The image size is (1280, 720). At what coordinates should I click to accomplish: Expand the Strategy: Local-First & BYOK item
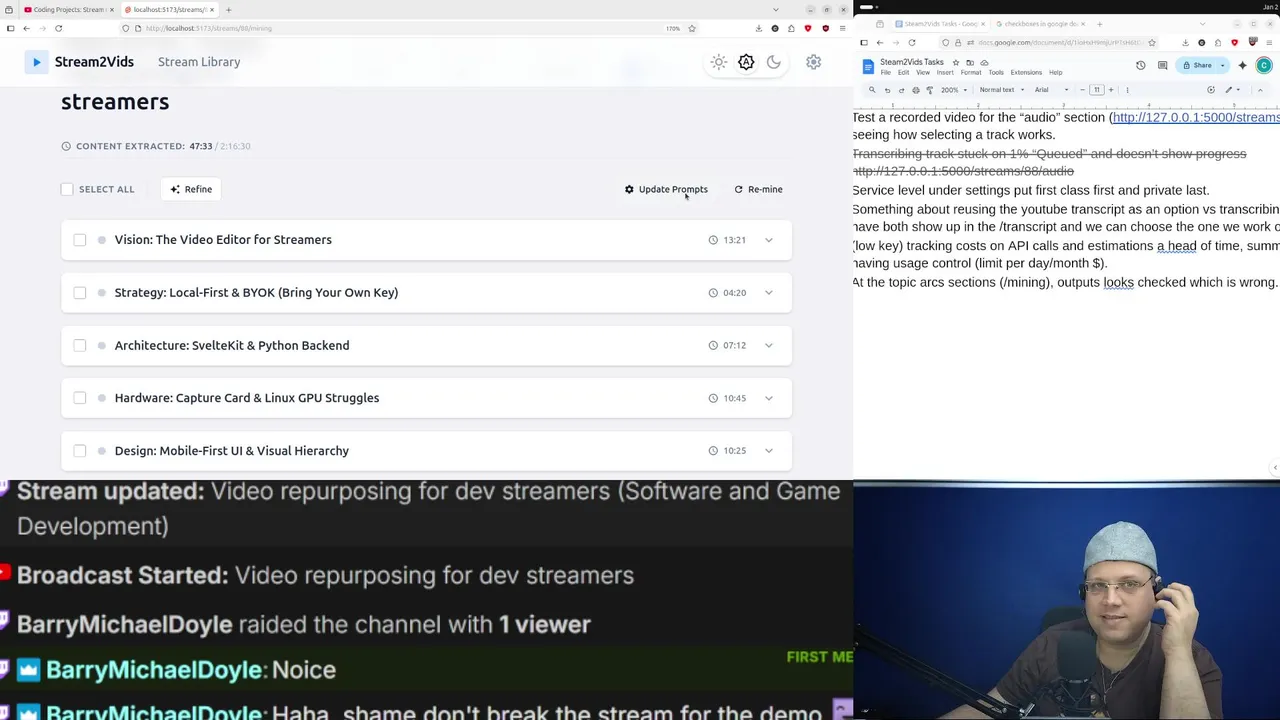click(x=769, y=293)
